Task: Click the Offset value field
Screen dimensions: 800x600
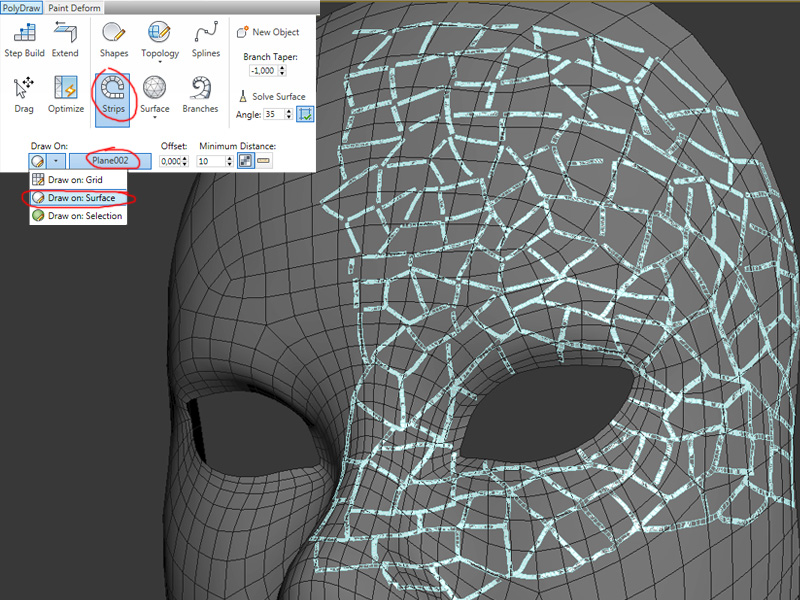Action: (169, 161)
